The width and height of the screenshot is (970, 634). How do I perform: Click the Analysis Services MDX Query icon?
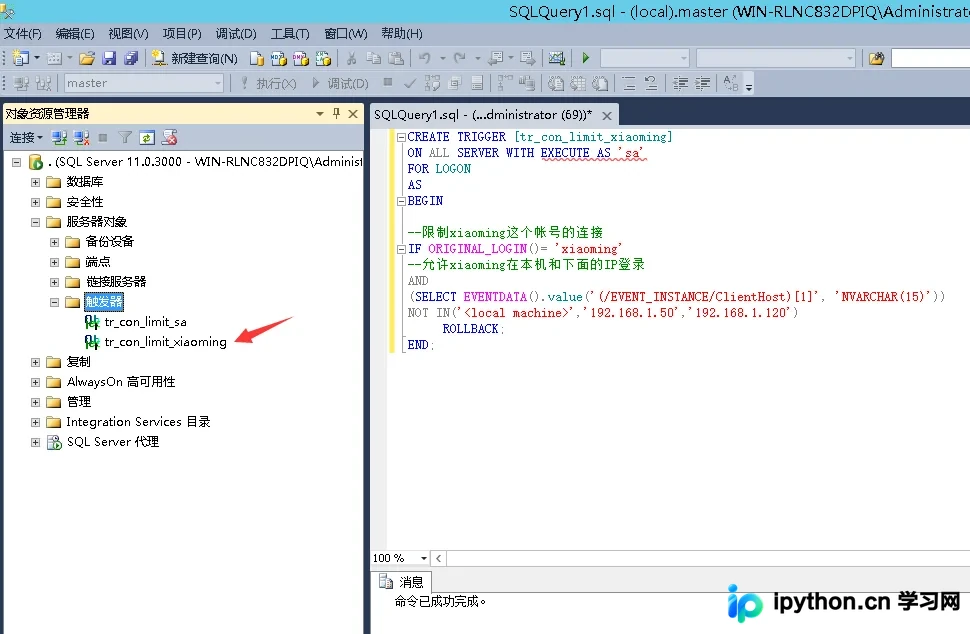pyautogui.click(x=278, y=58)
